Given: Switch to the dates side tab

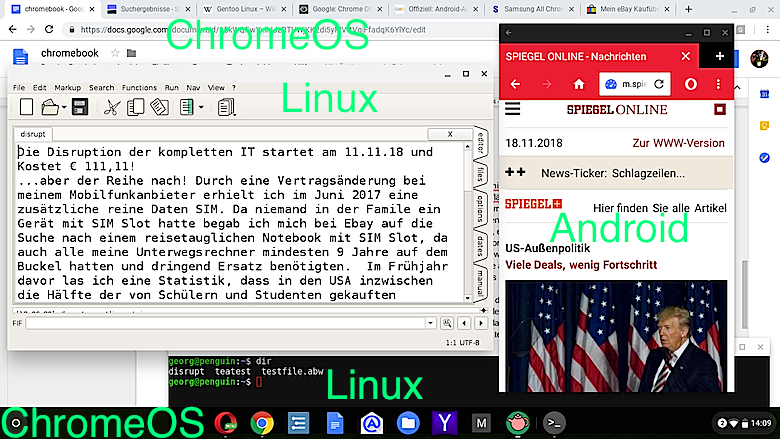Looking at the screenshot, I should tap(480, 246).
